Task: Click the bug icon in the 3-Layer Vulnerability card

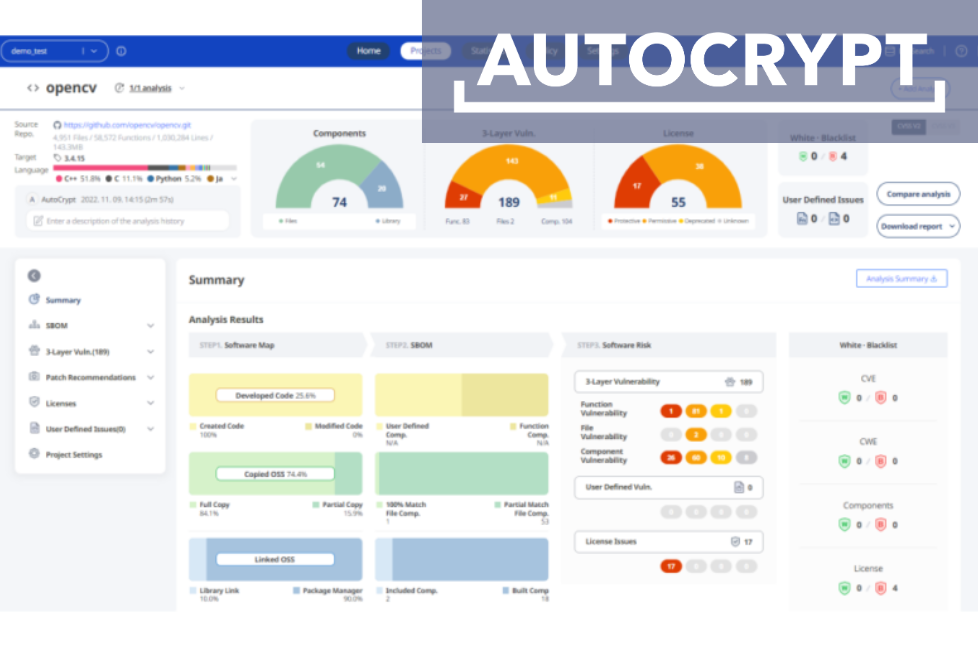Action: click(730, 382)
